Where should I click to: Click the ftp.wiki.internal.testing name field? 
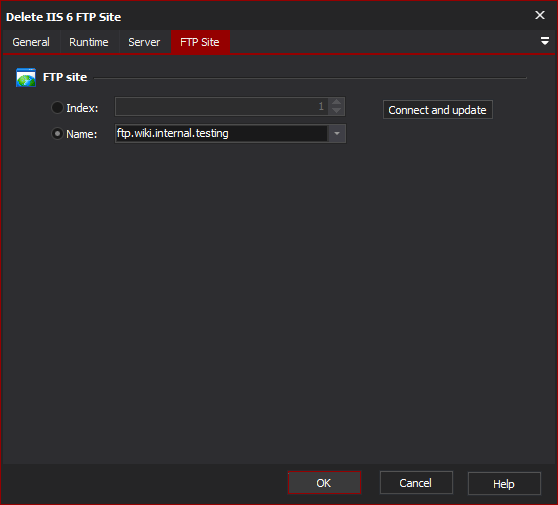pos(221,133)
